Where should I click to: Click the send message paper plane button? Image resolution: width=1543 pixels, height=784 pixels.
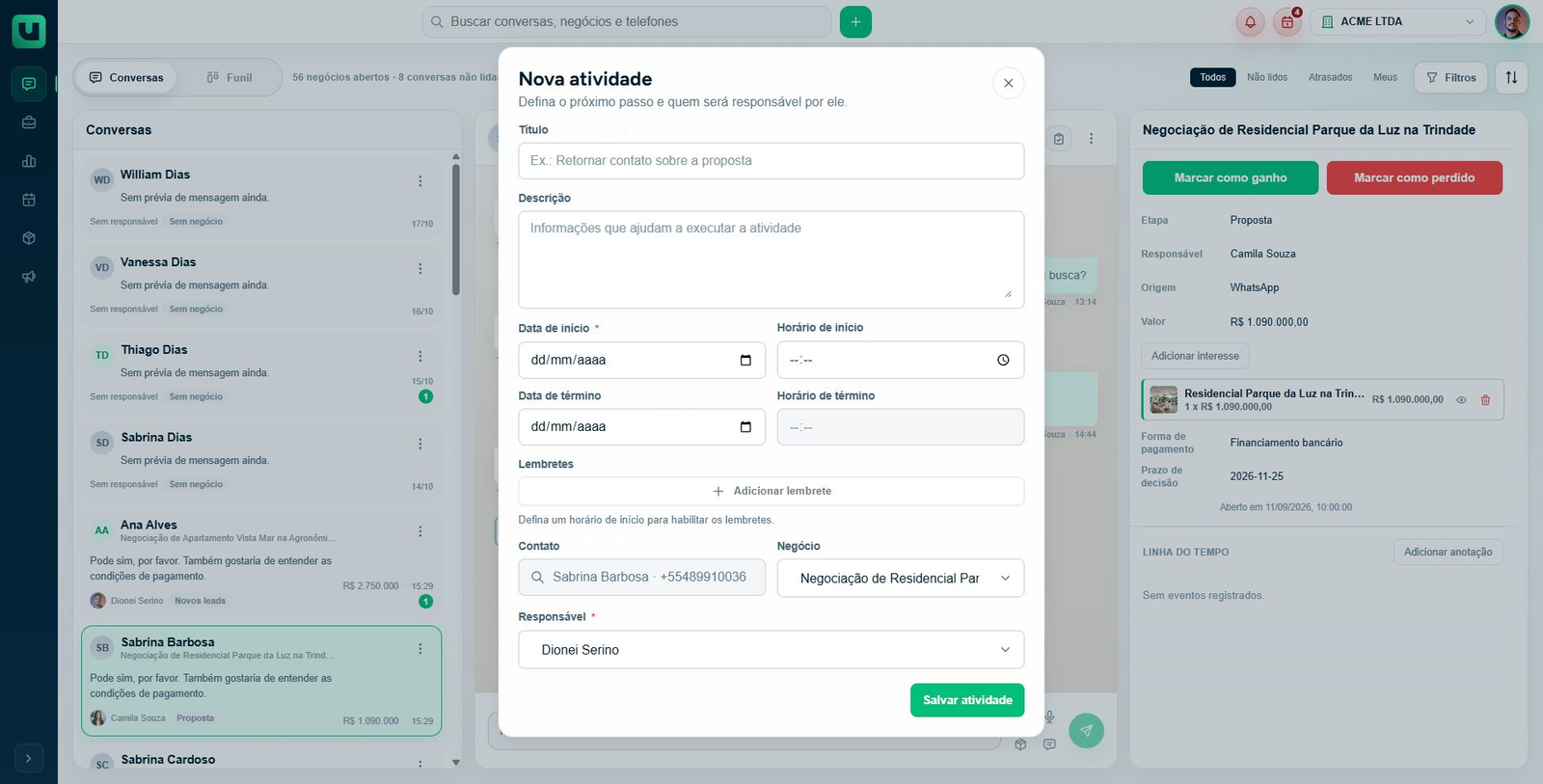pyautogui.click(x=1086, y=730)
